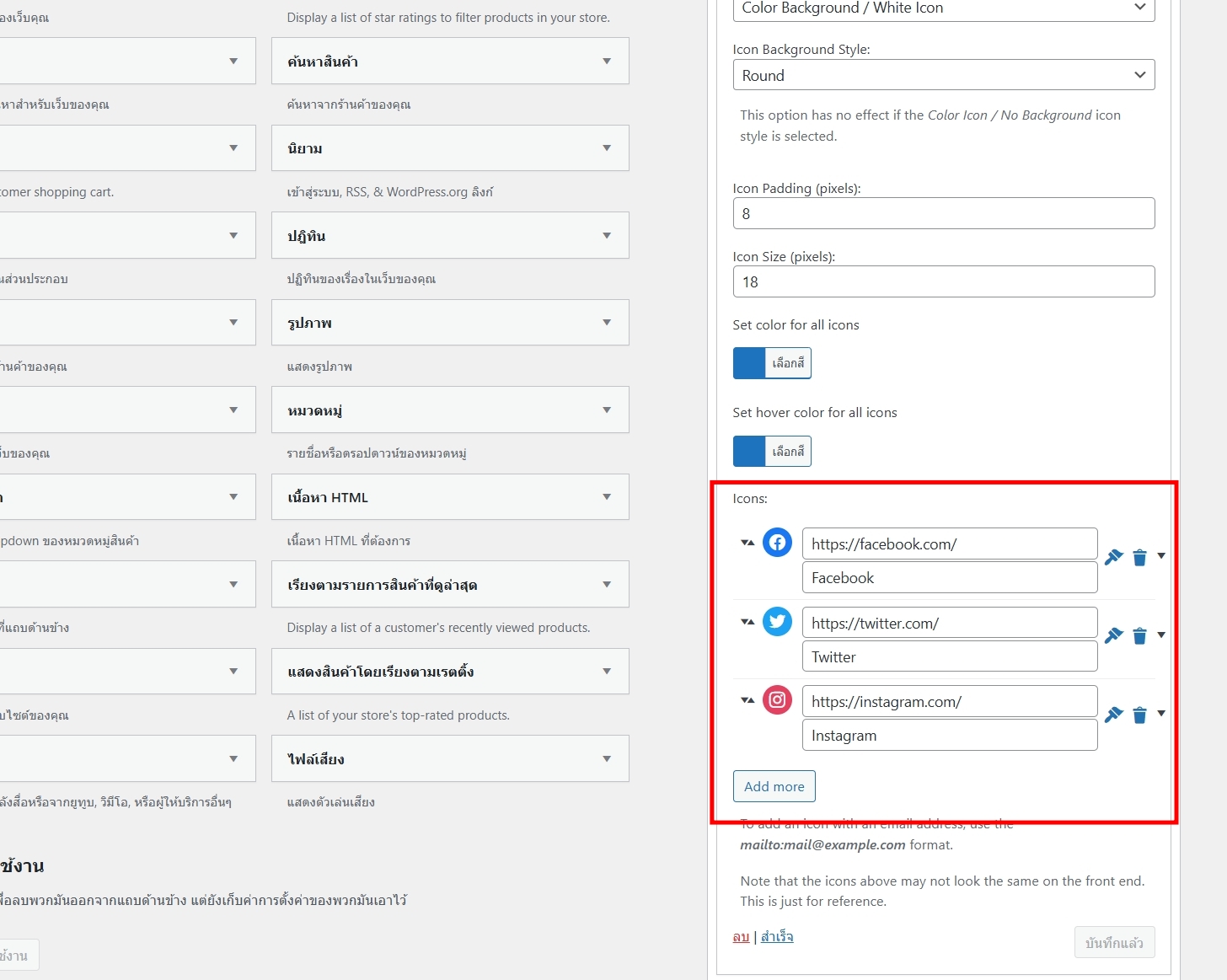Viewport: 1227px width, 980px height.
Task: Click the ลบ delete link
Action: pos(741,937)
